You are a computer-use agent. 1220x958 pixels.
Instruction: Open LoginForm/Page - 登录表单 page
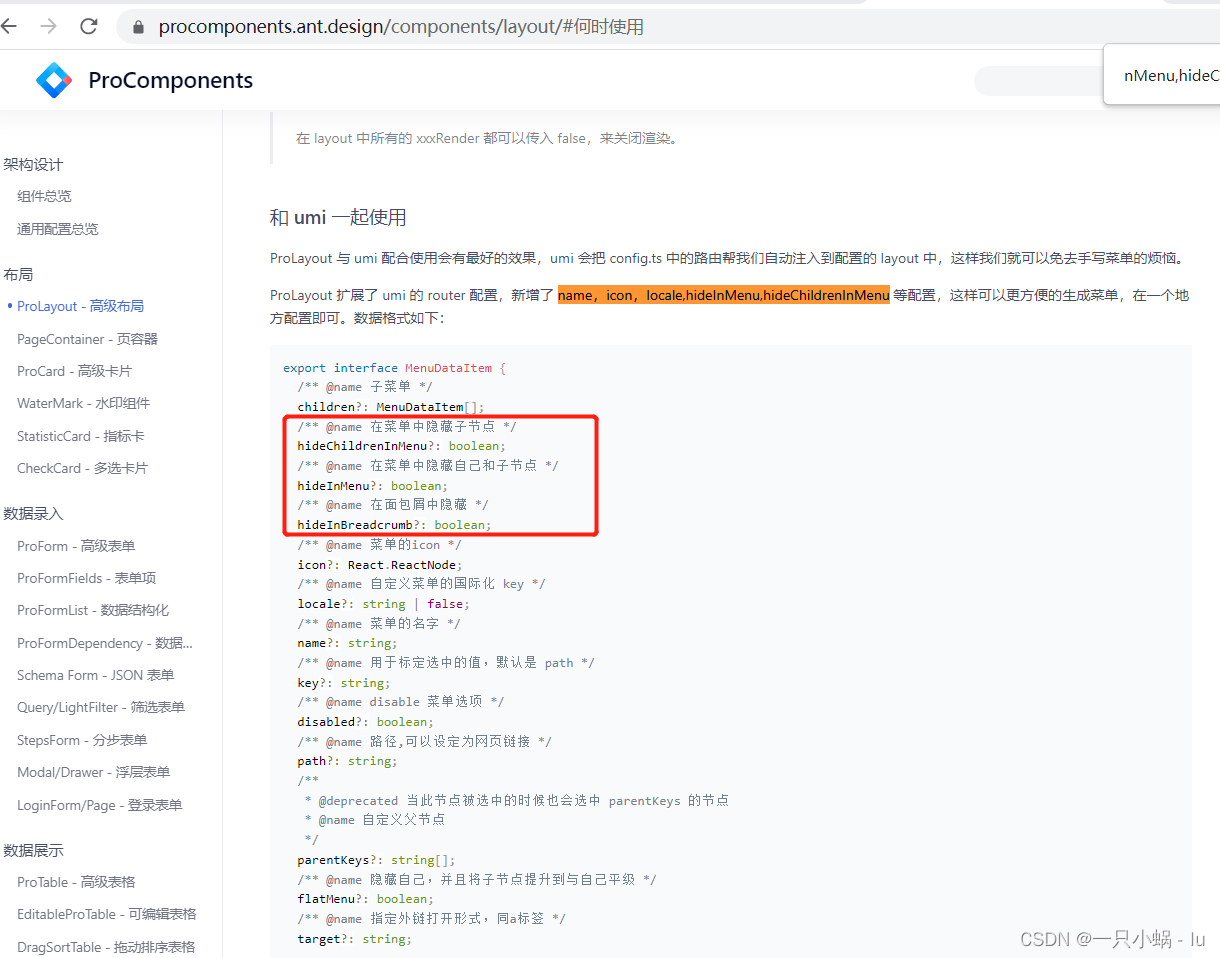[x=100, y=805]
